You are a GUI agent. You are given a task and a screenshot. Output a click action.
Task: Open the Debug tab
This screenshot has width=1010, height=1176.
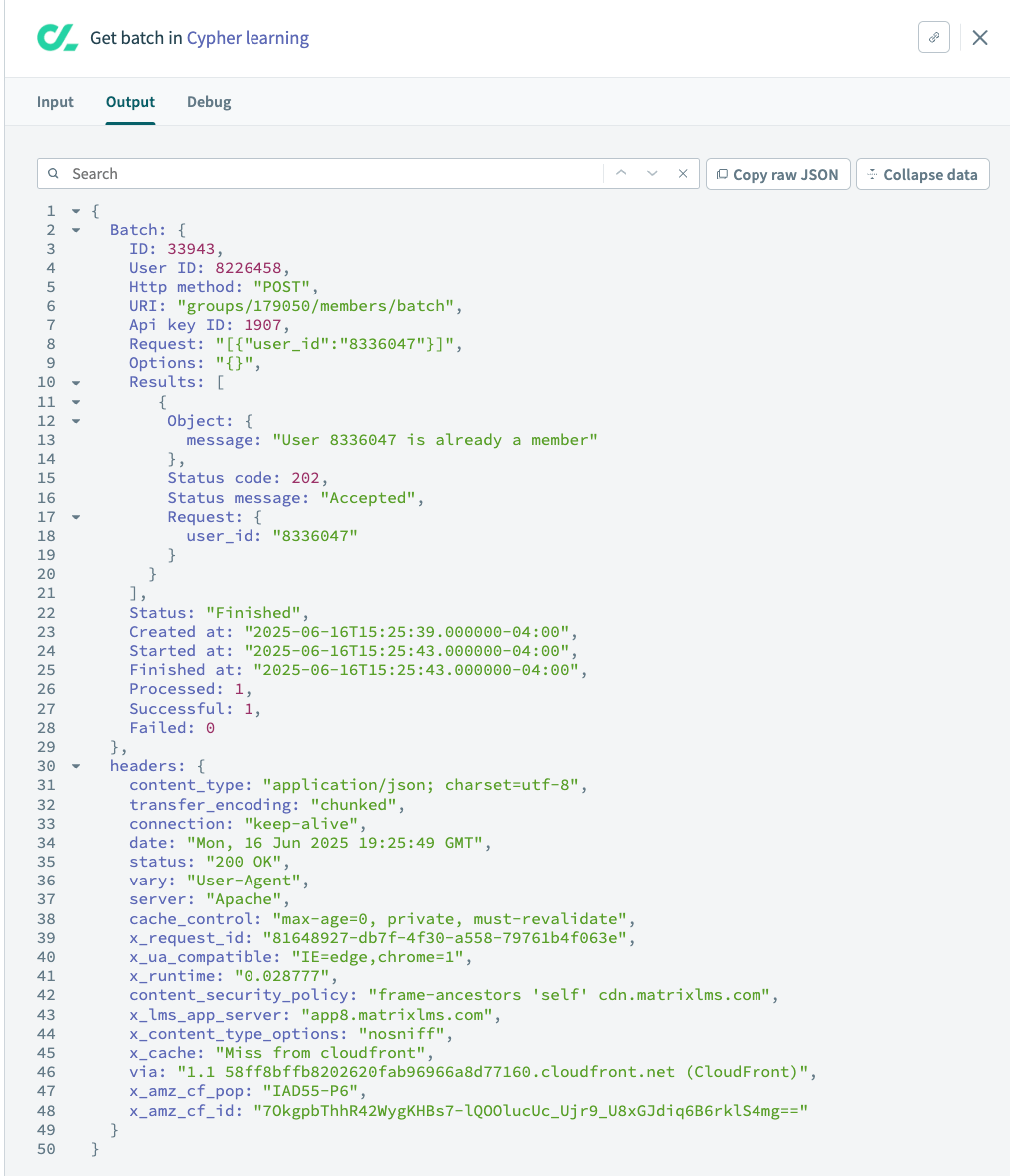tap(209, 102)
